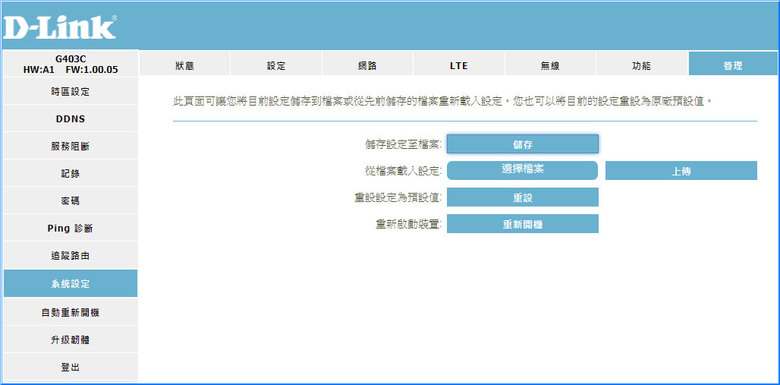This screenshot has width=780, height=385.
Task: Open the 記錄 sidebar item
Action: click(x=71, y=174)
